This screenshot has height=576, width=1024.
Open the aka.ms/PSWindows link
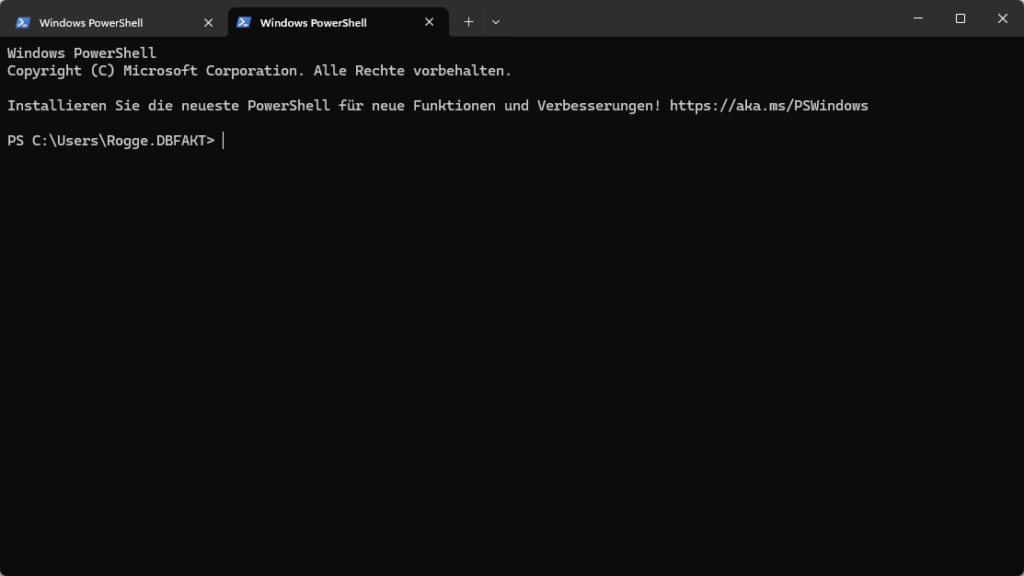(768, 105)
